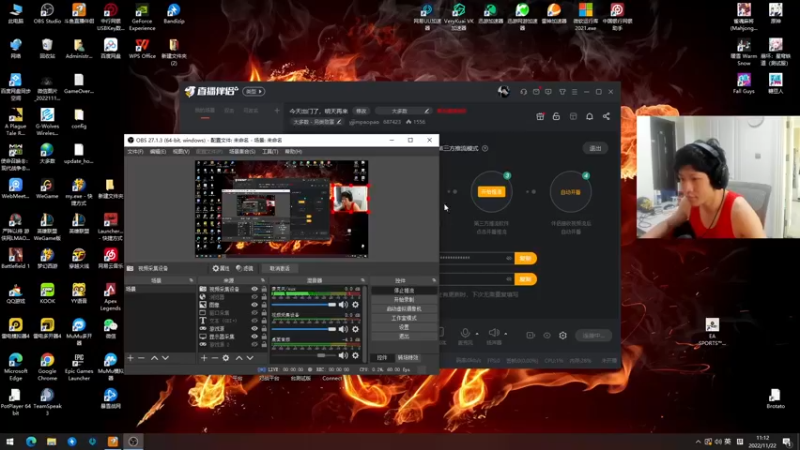The image size is (800, 450).
Task: Mute the 桌面音频 mixer channel speaker
Action: (x=343, y=355)
